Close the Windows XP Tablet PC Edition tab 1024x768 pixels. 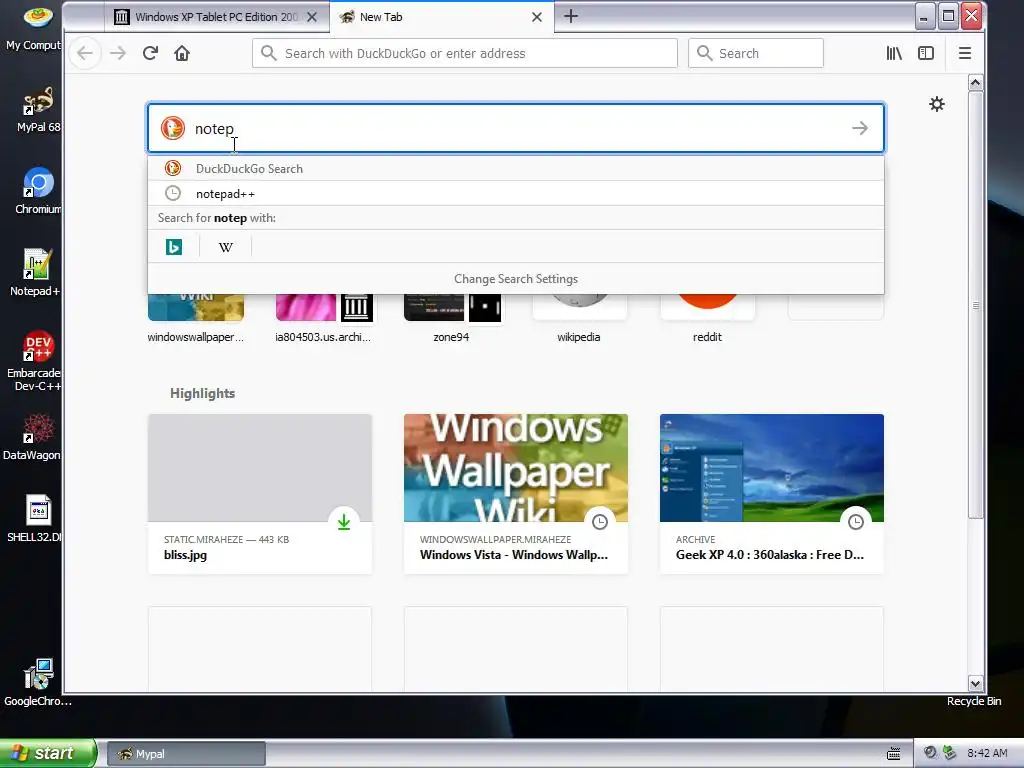click(x=312, y=17)
